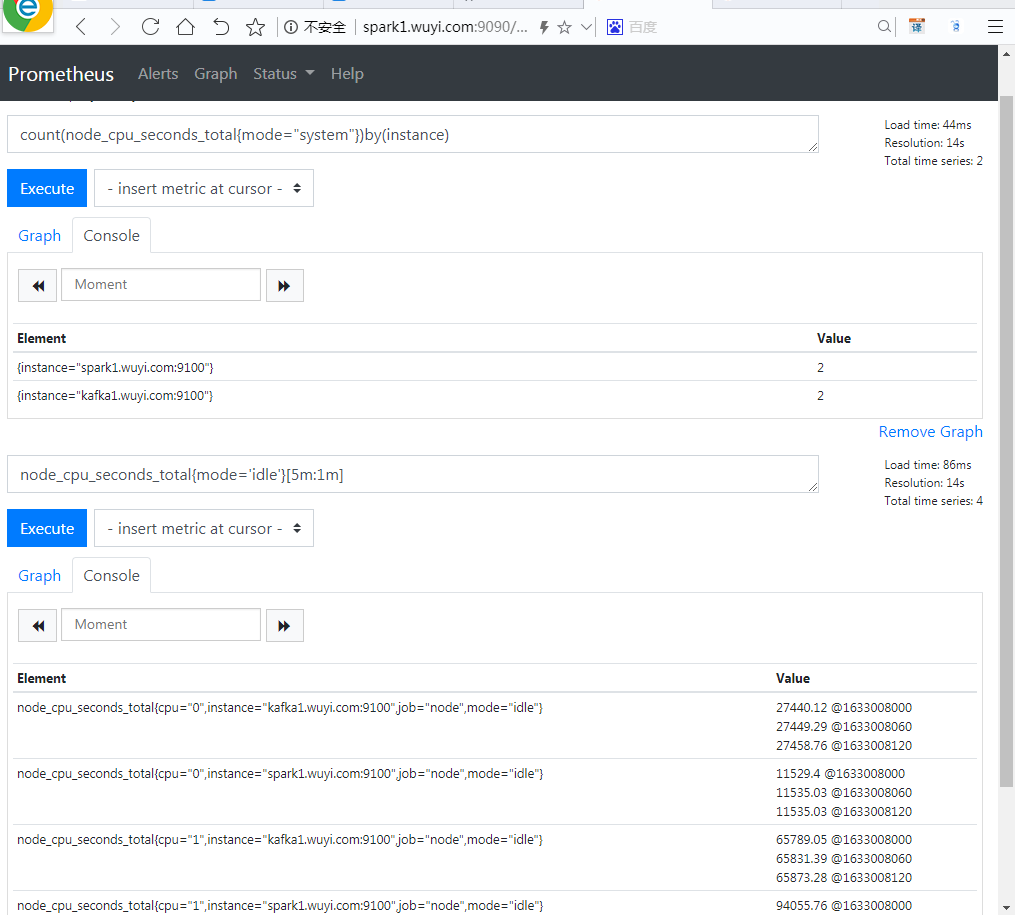Click the browser forward arrow
The width and height of the screenshot is (1015, 915).
point(115,27)
